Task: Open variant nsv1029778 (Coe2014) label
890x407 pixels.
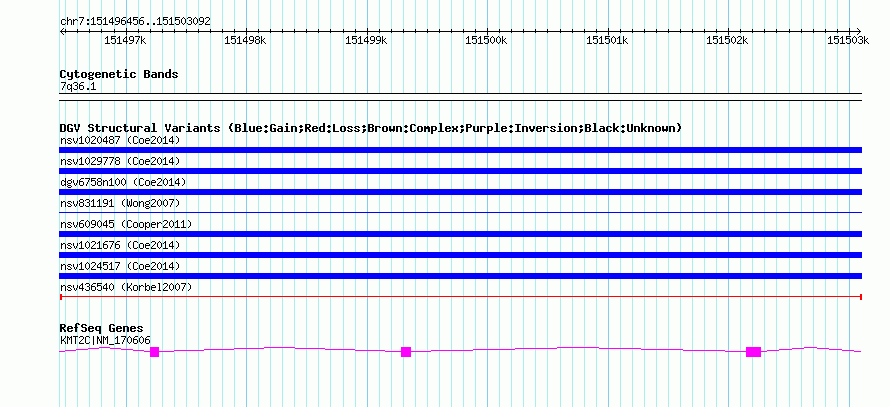Action: tap(120, 161)
